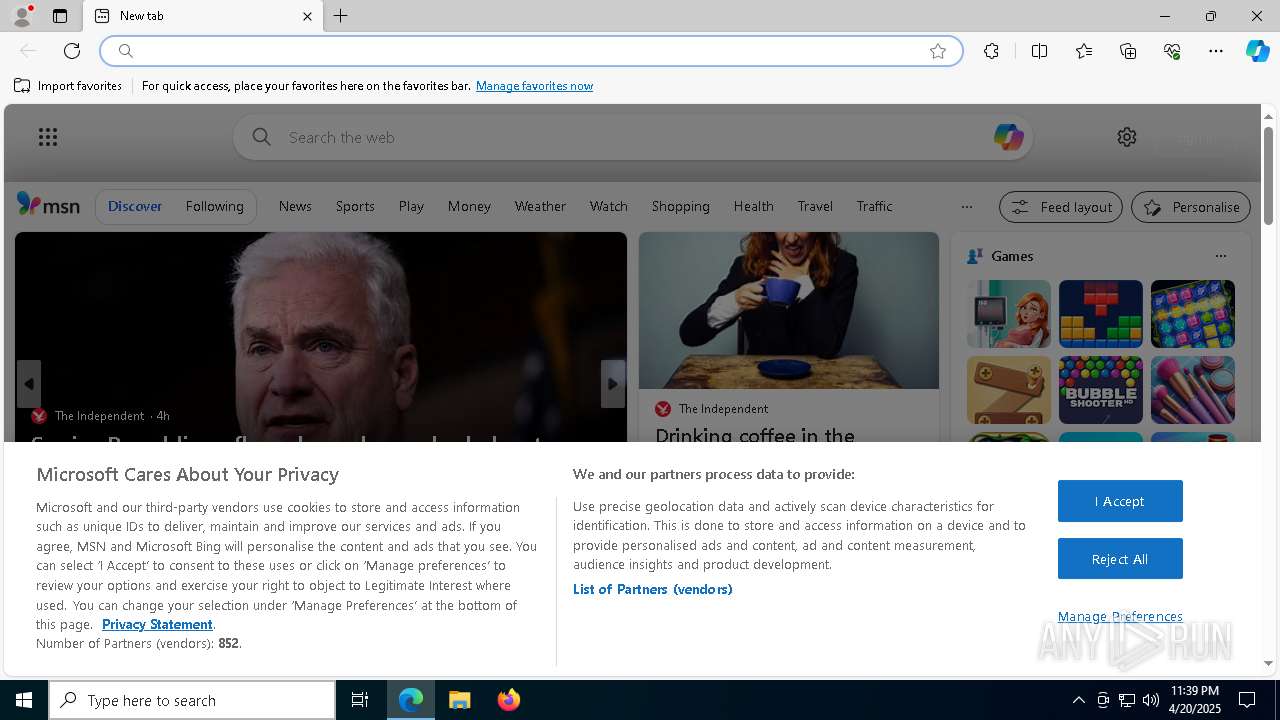Open File Explorer from the taskbar
This screenshot has width=1280, height=720.
[460, 700]
